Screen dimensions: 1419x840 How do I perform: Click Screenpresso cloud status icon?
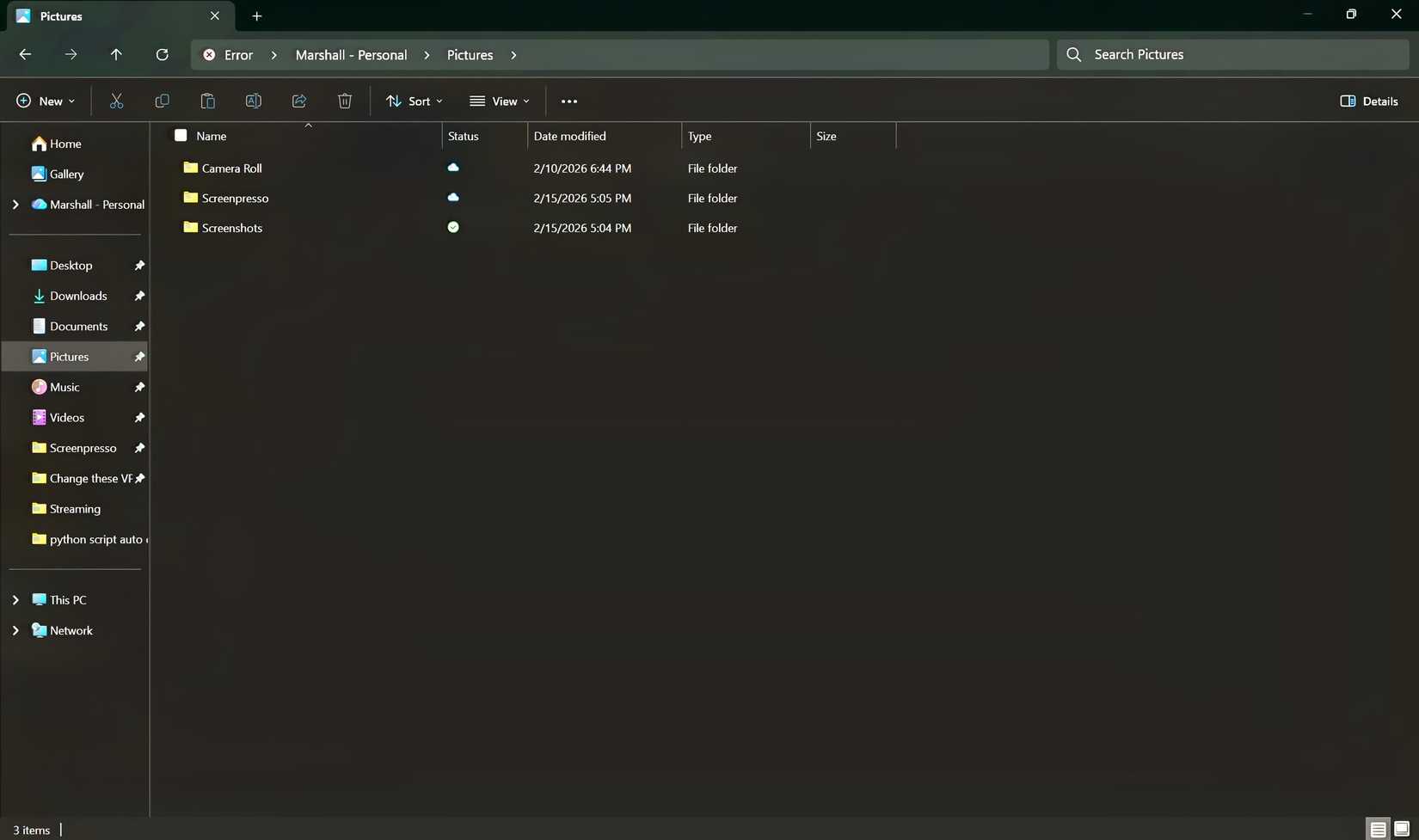[x=453, y=197]
